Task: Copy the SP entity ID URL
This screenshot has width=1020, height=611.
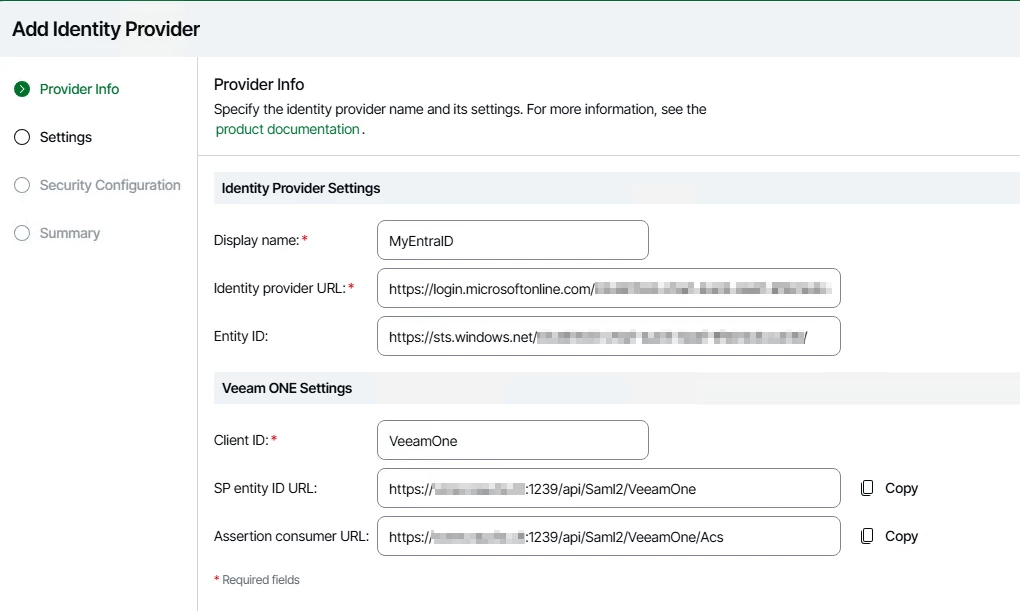Action: point(889,488)
